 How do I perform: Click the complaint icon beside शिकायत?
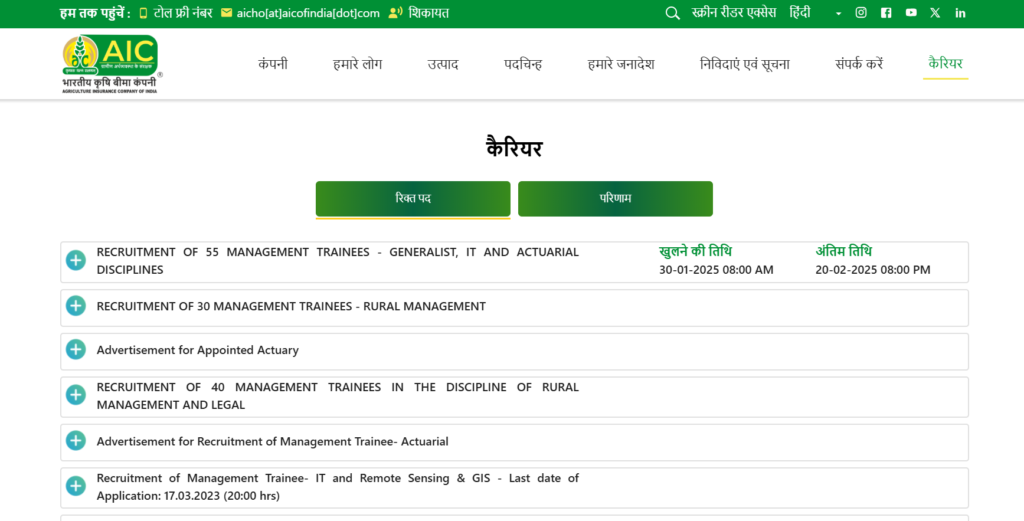click(395, 12)
